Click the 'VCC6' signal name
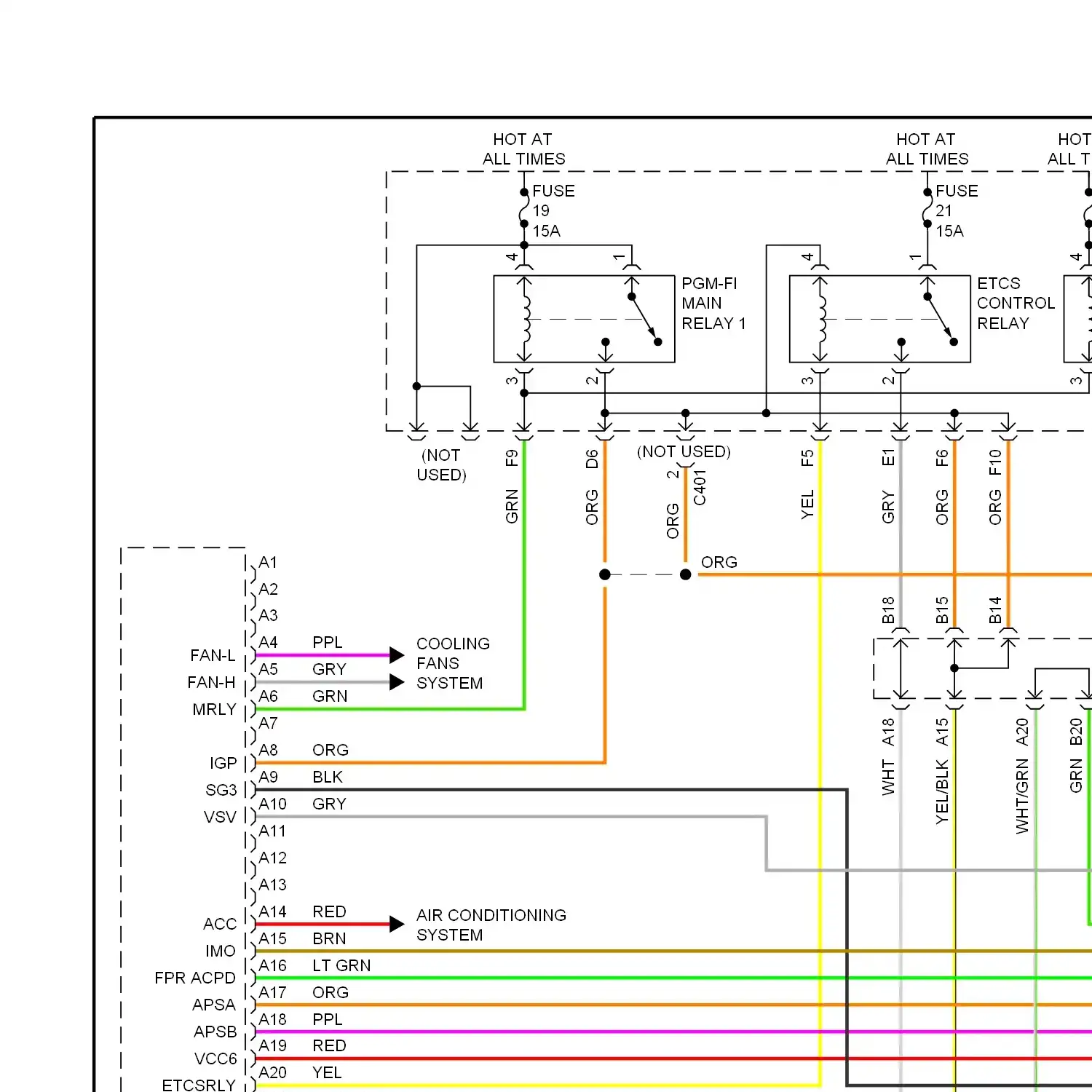1092x1092 pixels. [215, 1059]
